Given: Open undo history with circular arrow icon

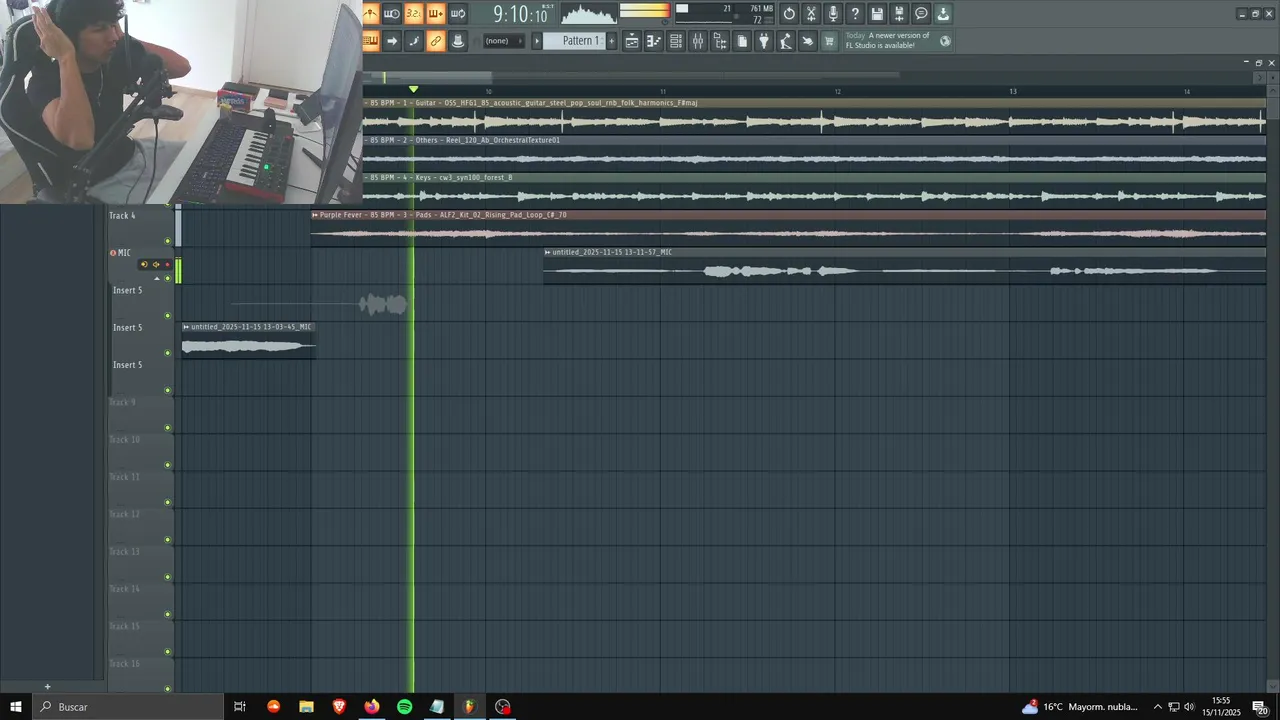Looking at the screenshot, I should (789, 14).
